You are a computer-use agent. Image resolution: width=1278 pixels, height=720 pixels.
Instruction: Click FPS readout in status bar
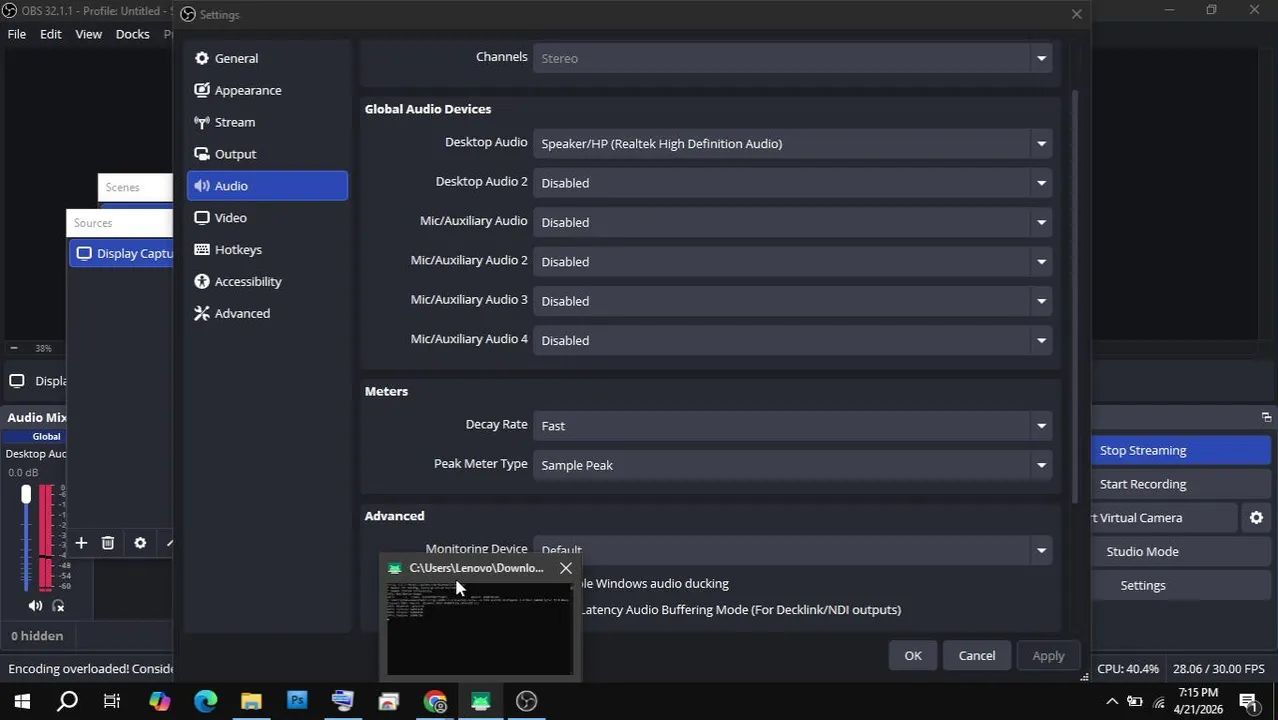coord(1219,669)
